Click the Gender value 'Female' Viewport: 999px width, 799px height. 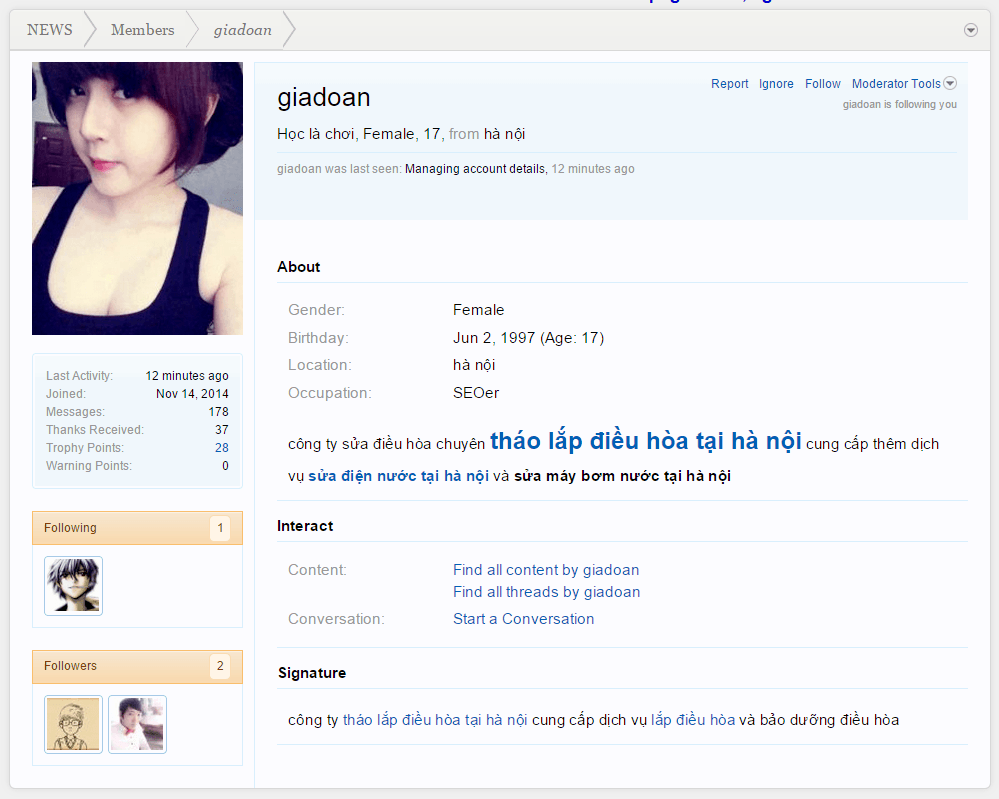(x=478, y=310)
